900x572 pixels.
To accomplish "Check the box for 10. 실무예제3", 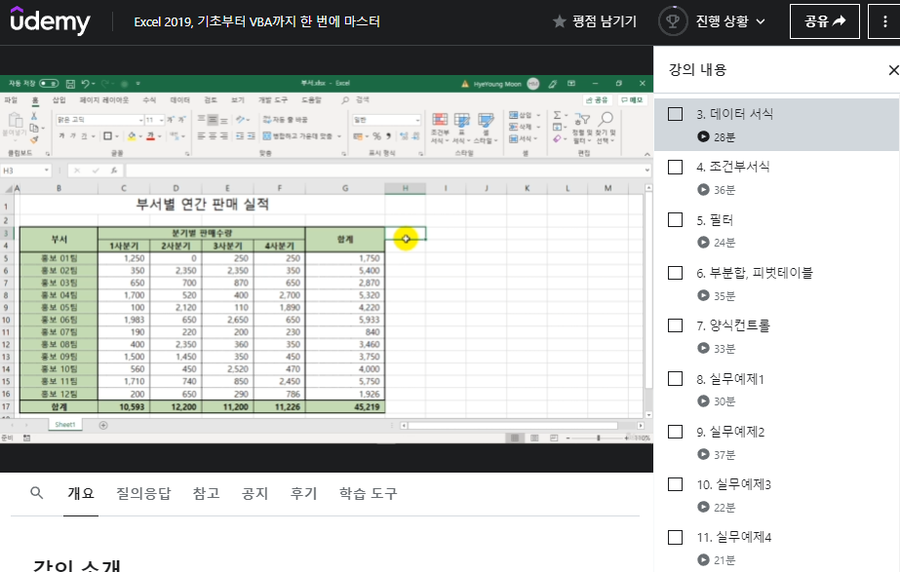I will tap(676, 484).
